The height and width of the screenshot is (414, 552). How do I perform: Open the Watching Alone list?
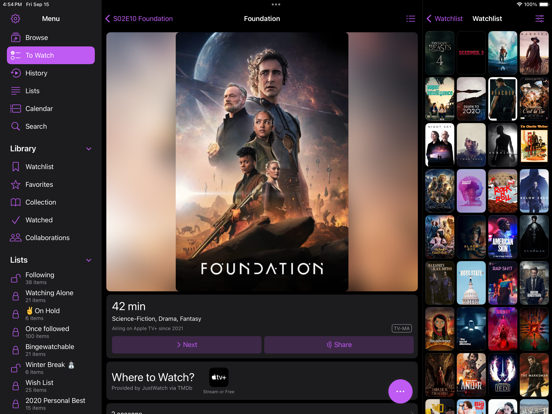(x=51, y=296)
